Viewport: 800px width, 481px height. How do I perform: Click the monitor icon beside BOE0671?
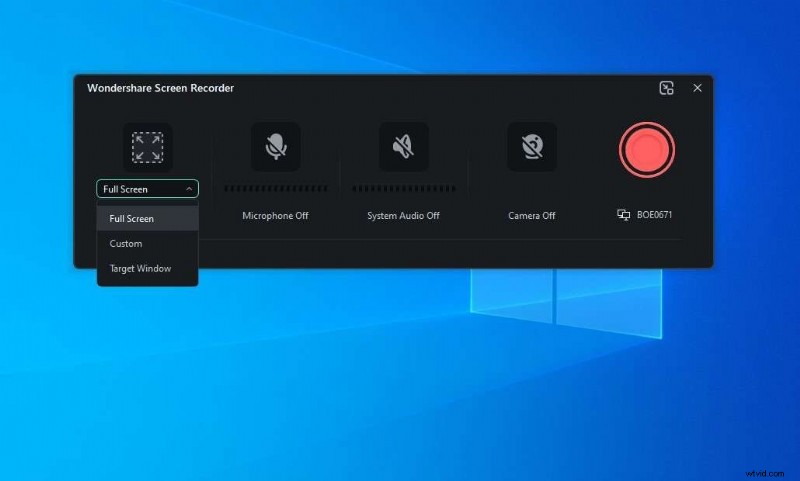tap(623, 215)
